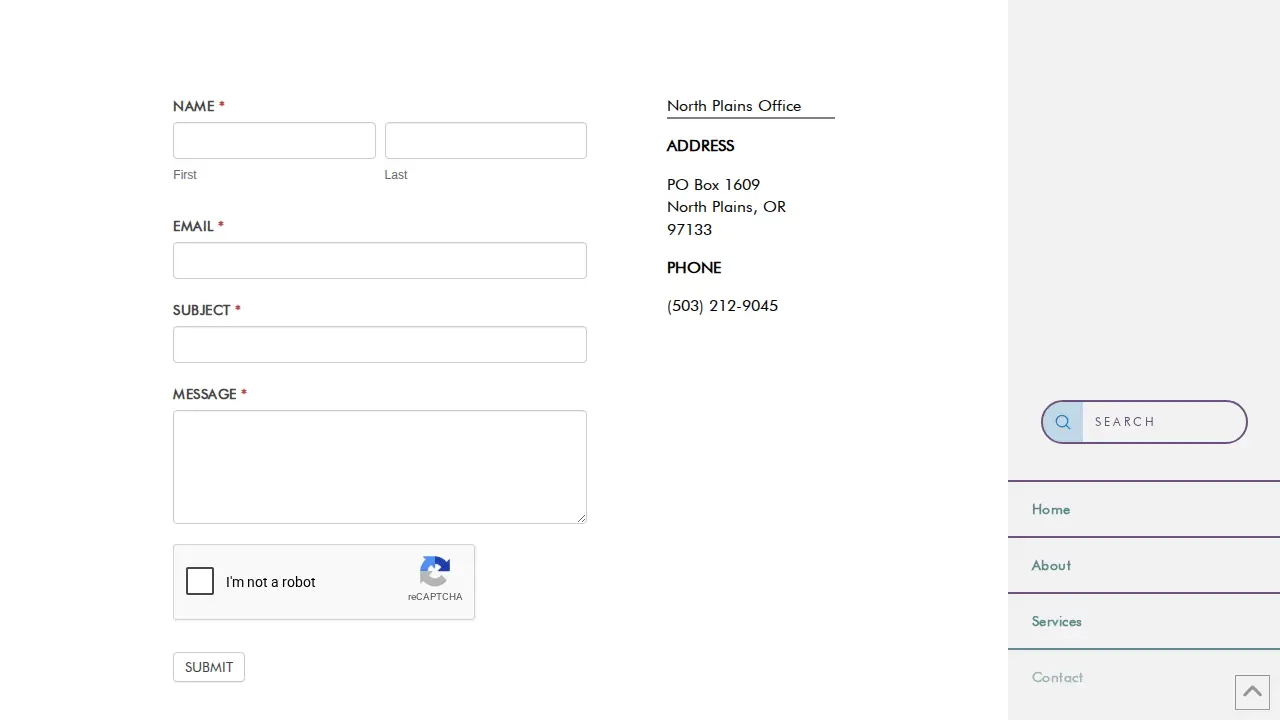
Task: Click the First name field
Action: click(274, 140)
